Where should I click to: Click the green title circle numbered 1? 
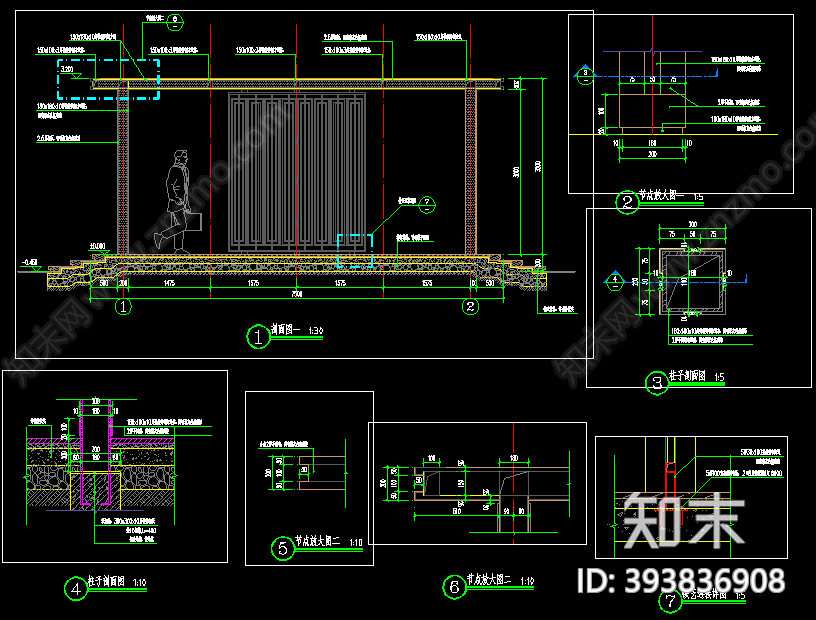[x=257, y=338]
